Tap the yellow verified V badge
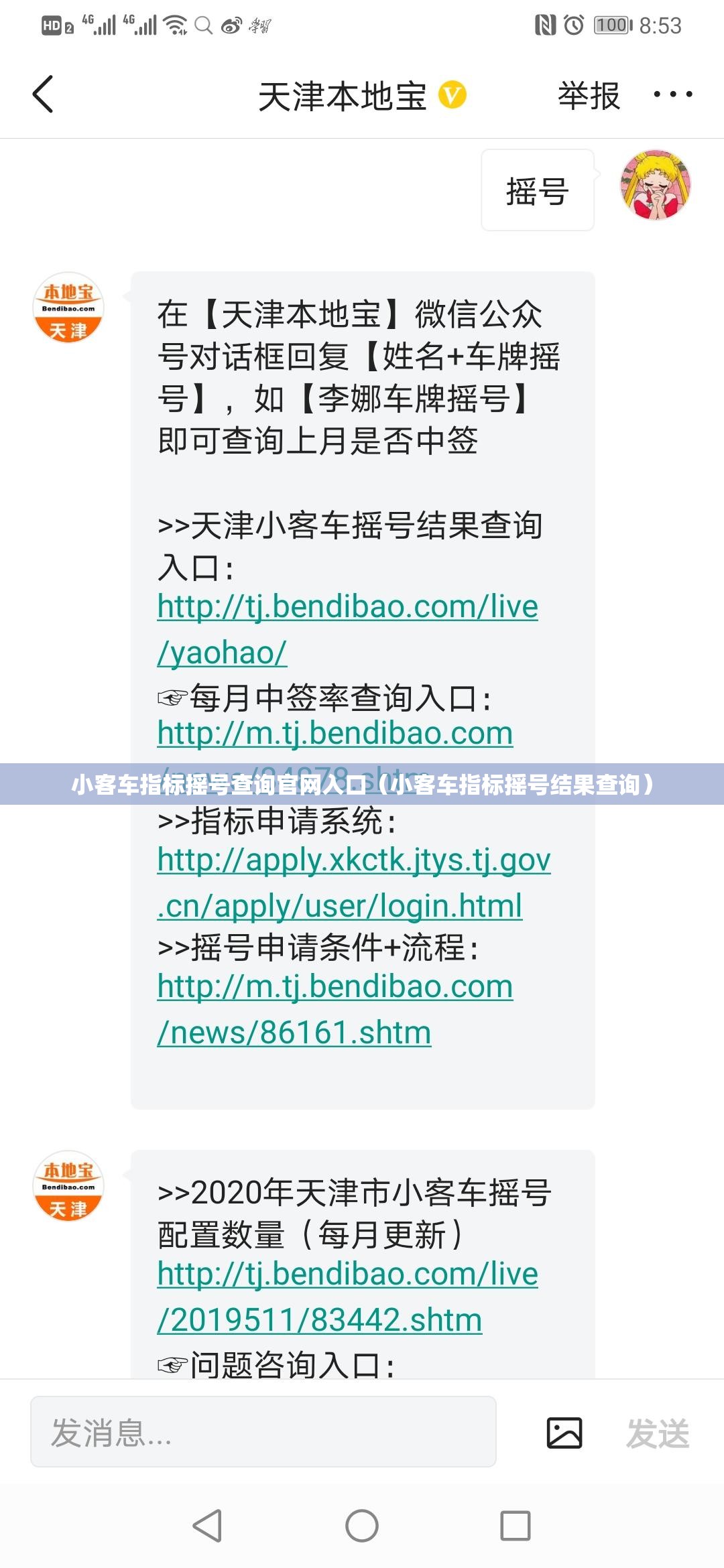724x1568 pixels. coord(452,94)
